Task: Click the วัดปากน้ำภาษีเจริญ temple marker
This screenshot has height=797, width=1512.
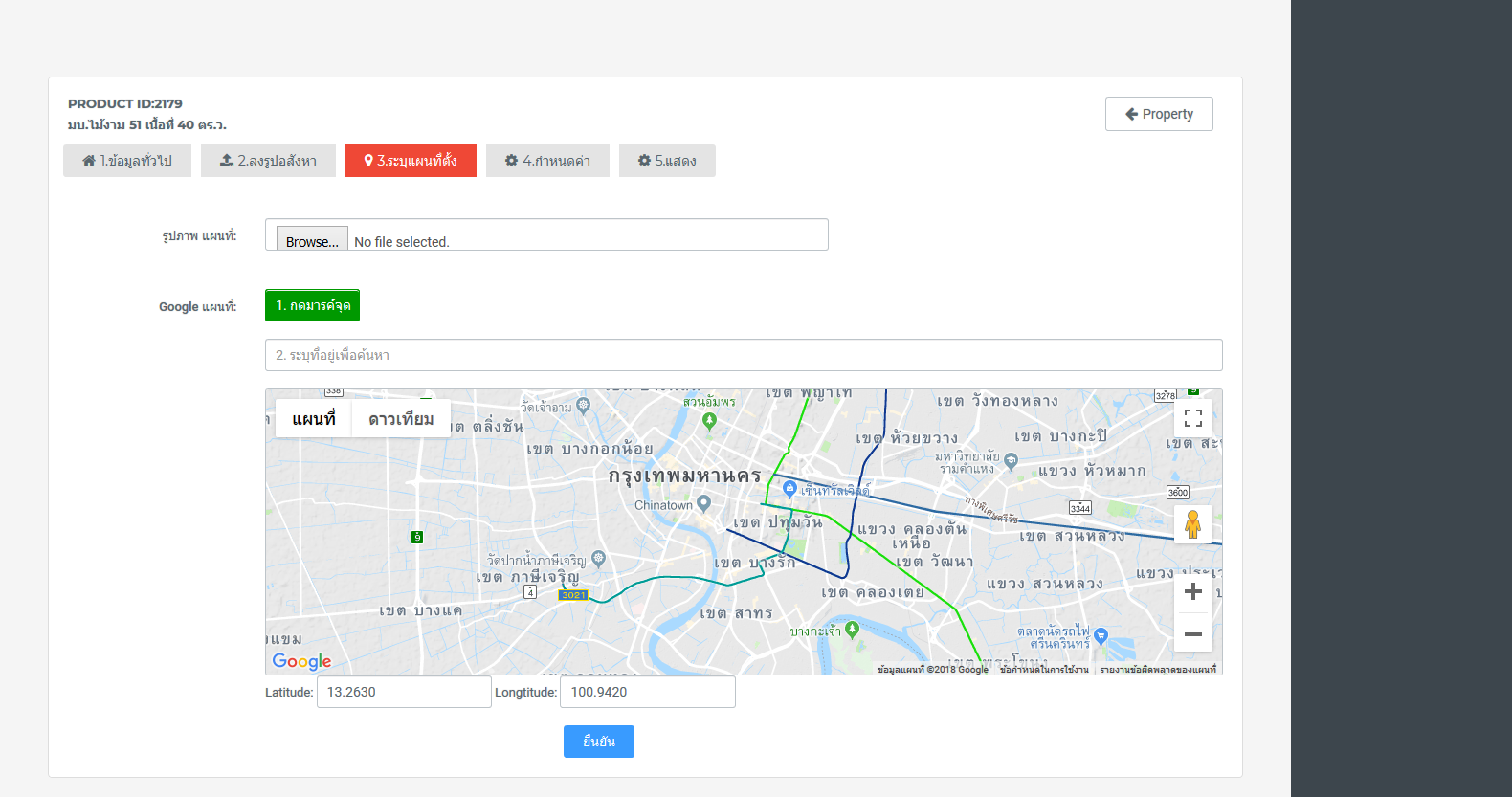Action: (599, 558)
